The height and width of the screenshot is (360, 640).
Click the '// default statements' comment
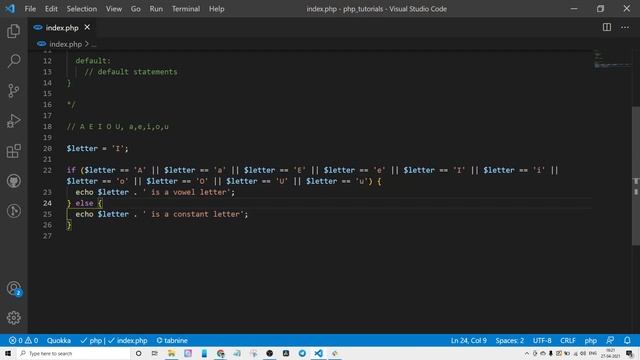pos(131,71)
